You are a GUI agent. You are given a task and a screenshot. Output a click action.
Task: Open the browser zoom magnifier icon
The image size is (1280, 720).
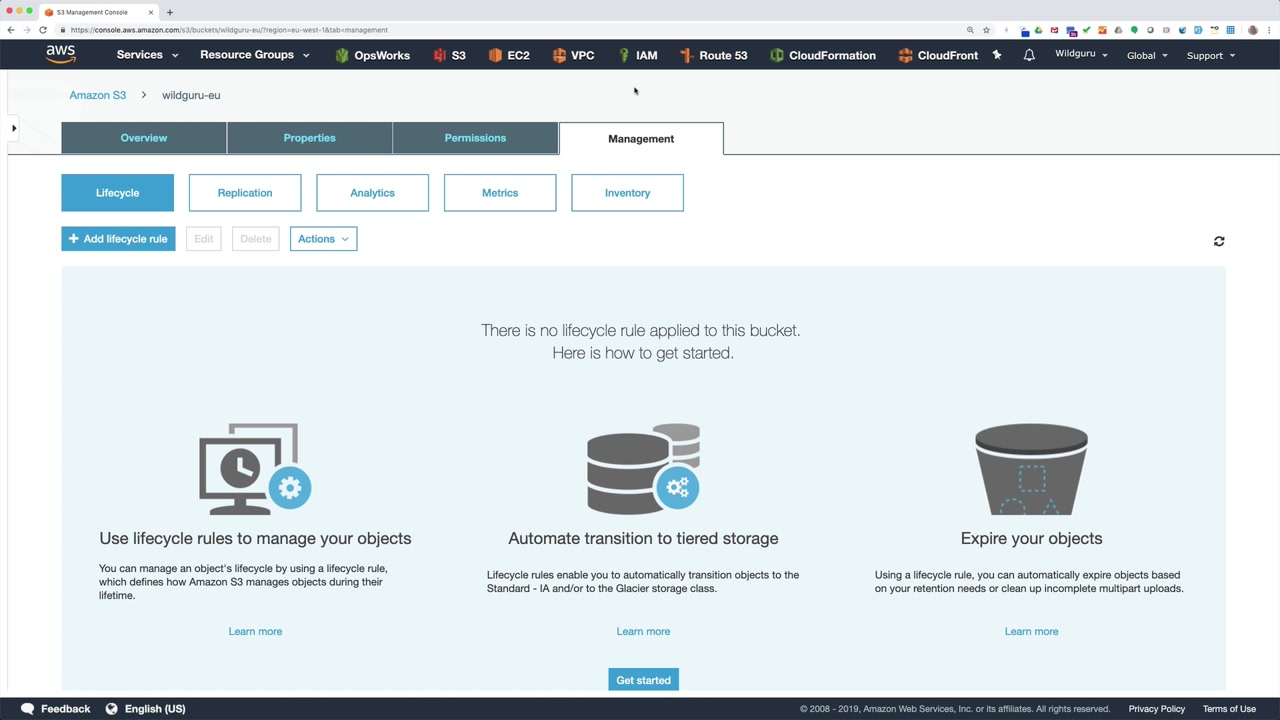point(970,30)
